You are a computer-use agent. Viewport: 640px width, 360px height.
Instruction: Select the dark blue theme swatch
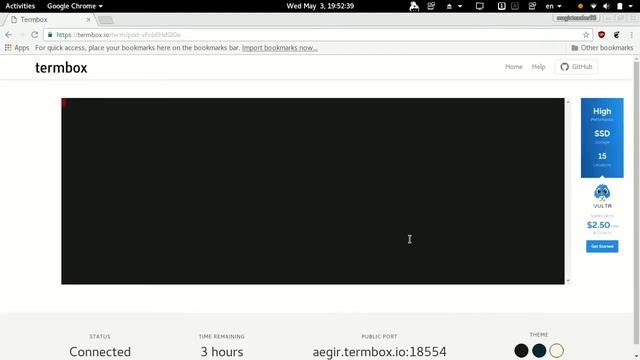(539, 351)
